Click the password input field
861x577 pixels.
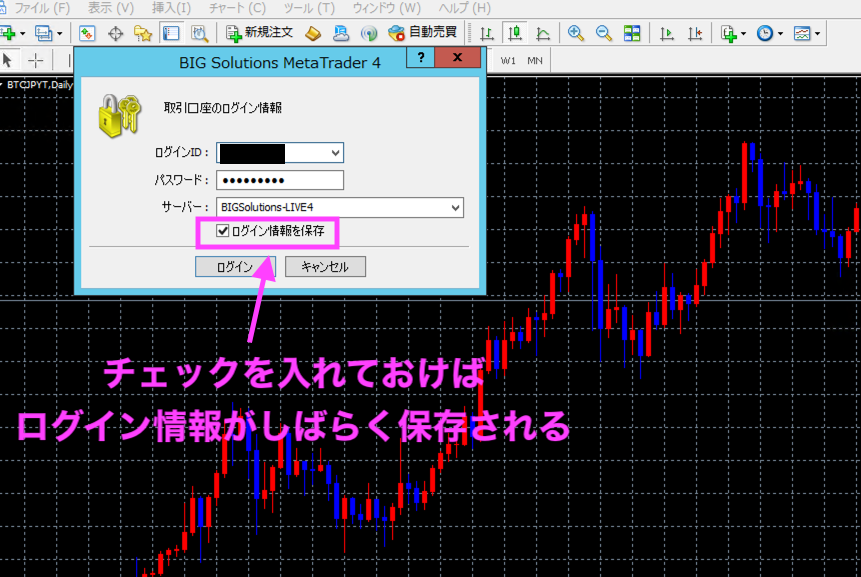(x=280, y=180)
